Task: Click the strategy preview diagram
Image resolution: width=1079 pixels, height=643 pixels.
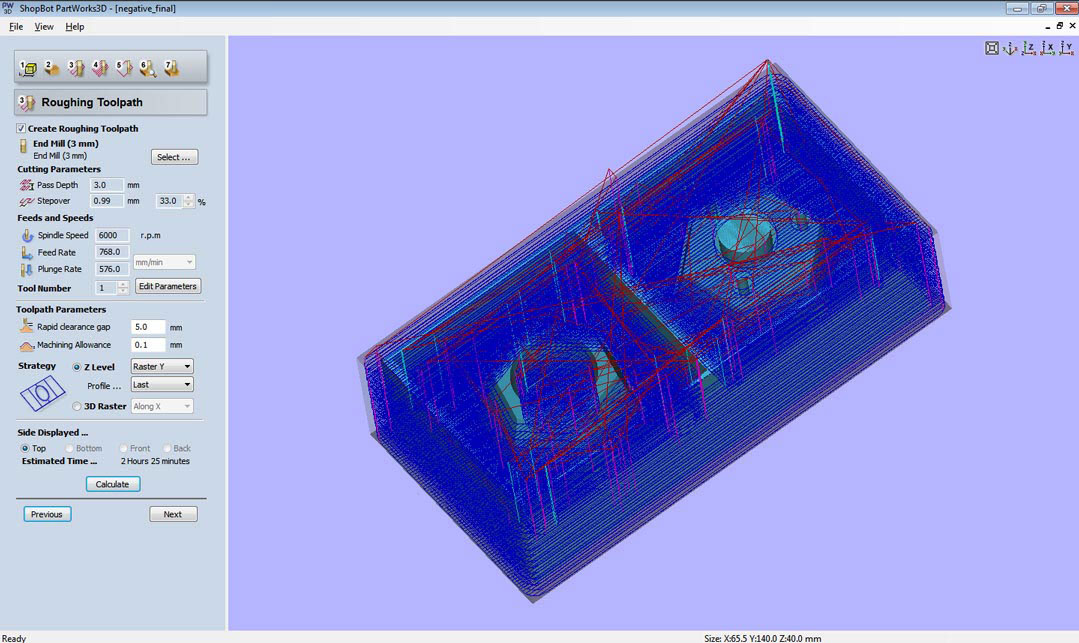Action: click(42, 394)
